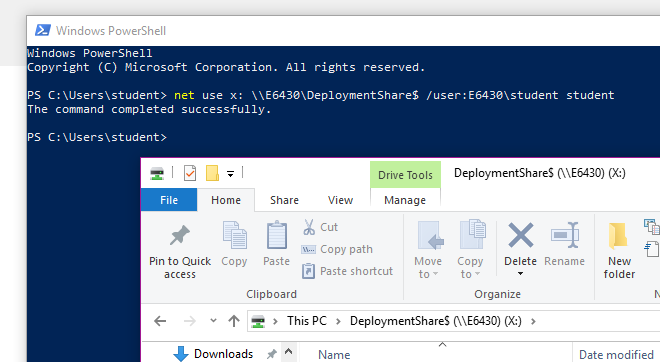Click the 'The command completed successfully.' output text
The width and height of the screenshot is (660, 362).
149,109
